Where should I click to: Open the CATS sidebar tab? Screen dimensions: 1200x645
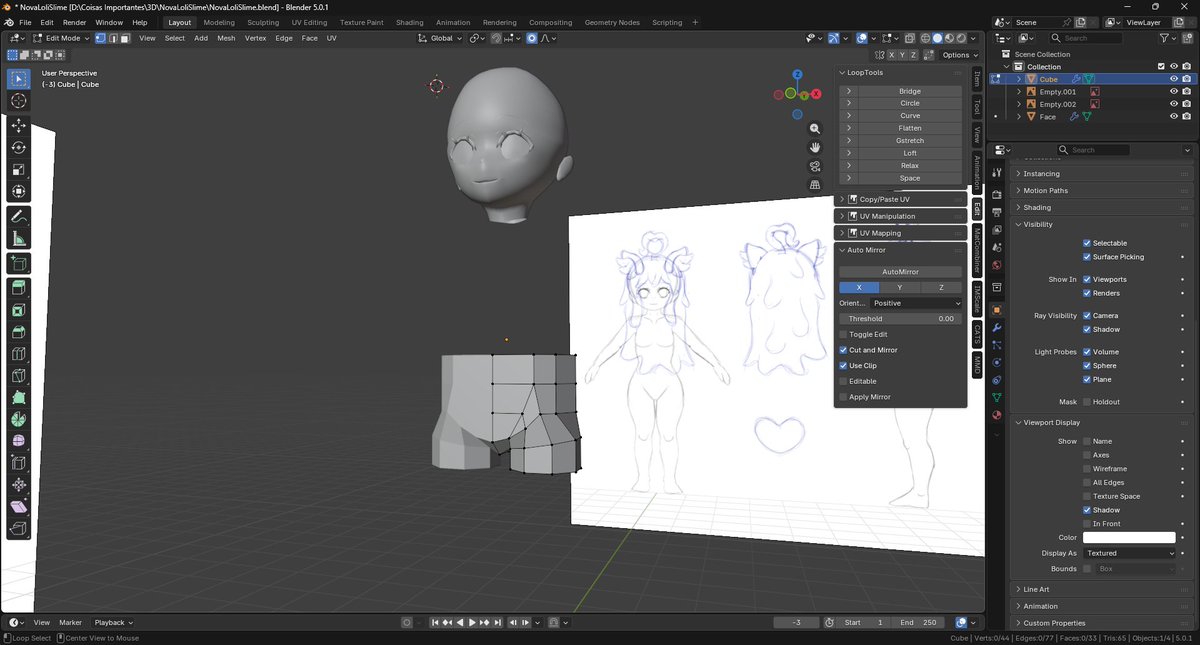pyautogui.click(x=977, y=334)
